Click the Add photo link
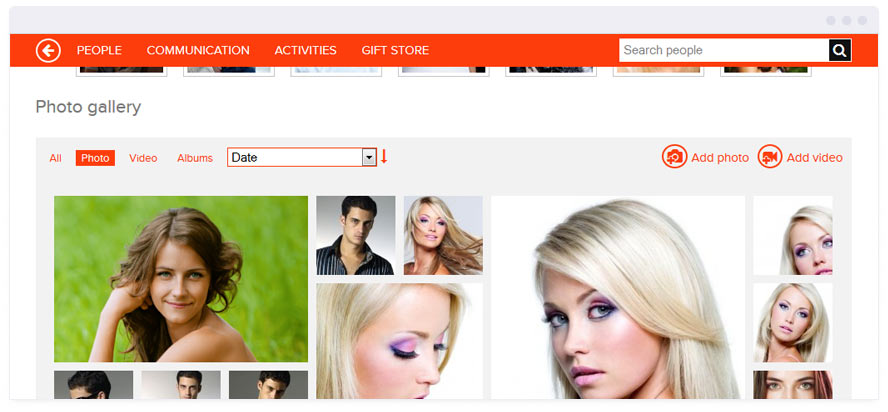The width and height of the screenshot is (888, 412). click(720, 158)
